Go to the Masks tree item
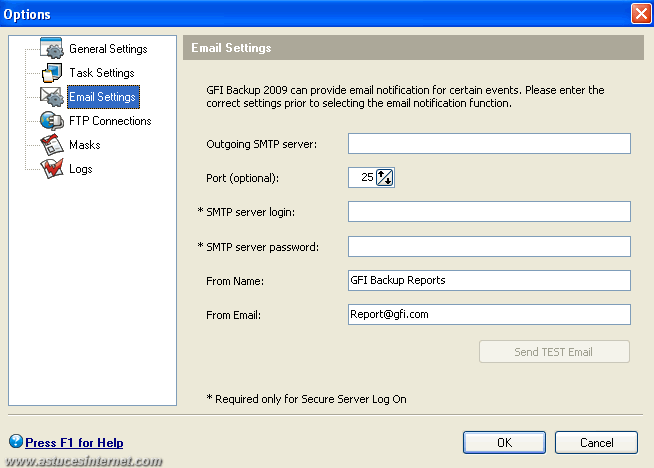 pos(85,145)
